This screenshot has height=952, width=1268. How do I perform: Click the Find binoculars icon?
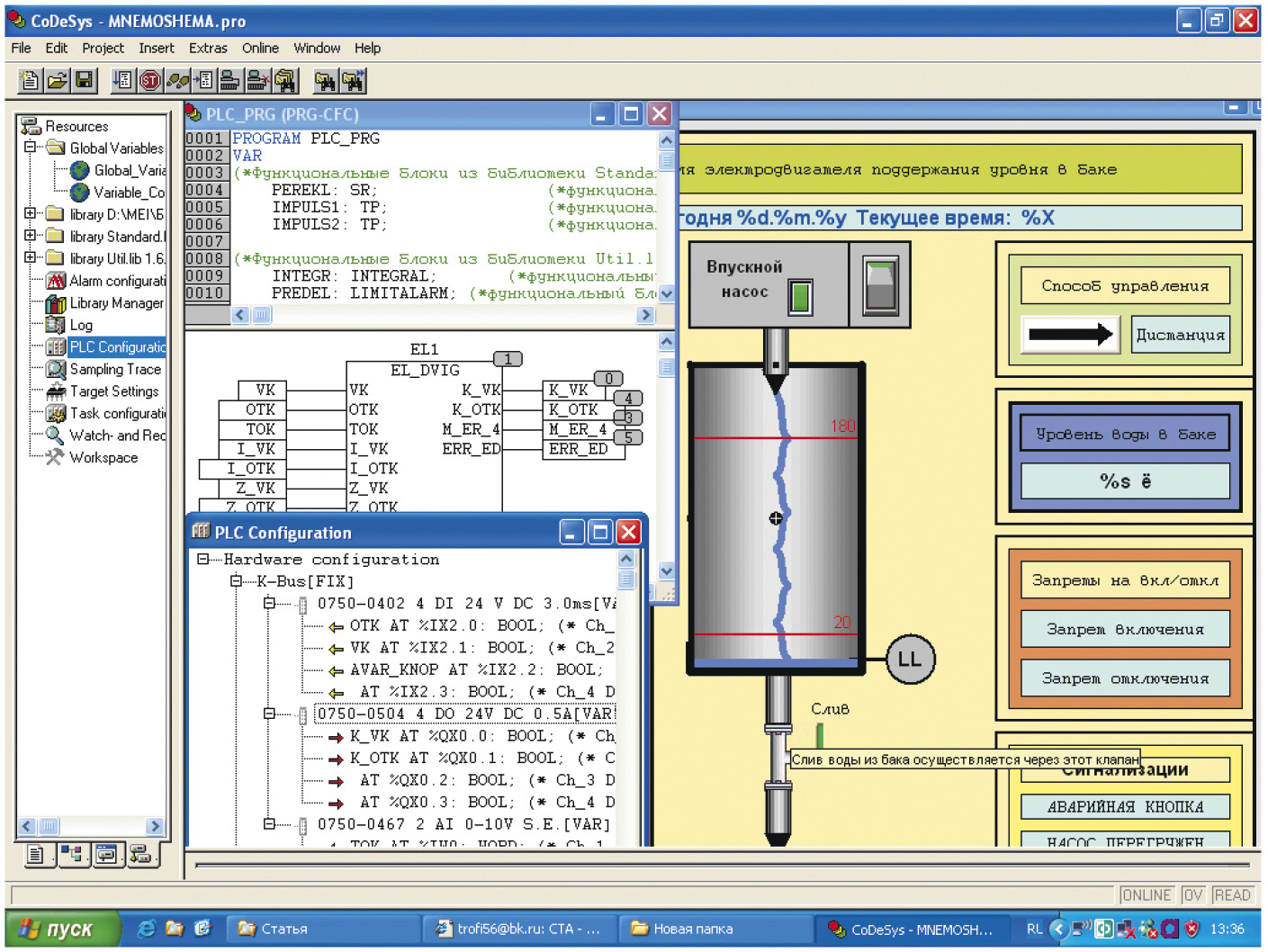(x=325, y=81)
